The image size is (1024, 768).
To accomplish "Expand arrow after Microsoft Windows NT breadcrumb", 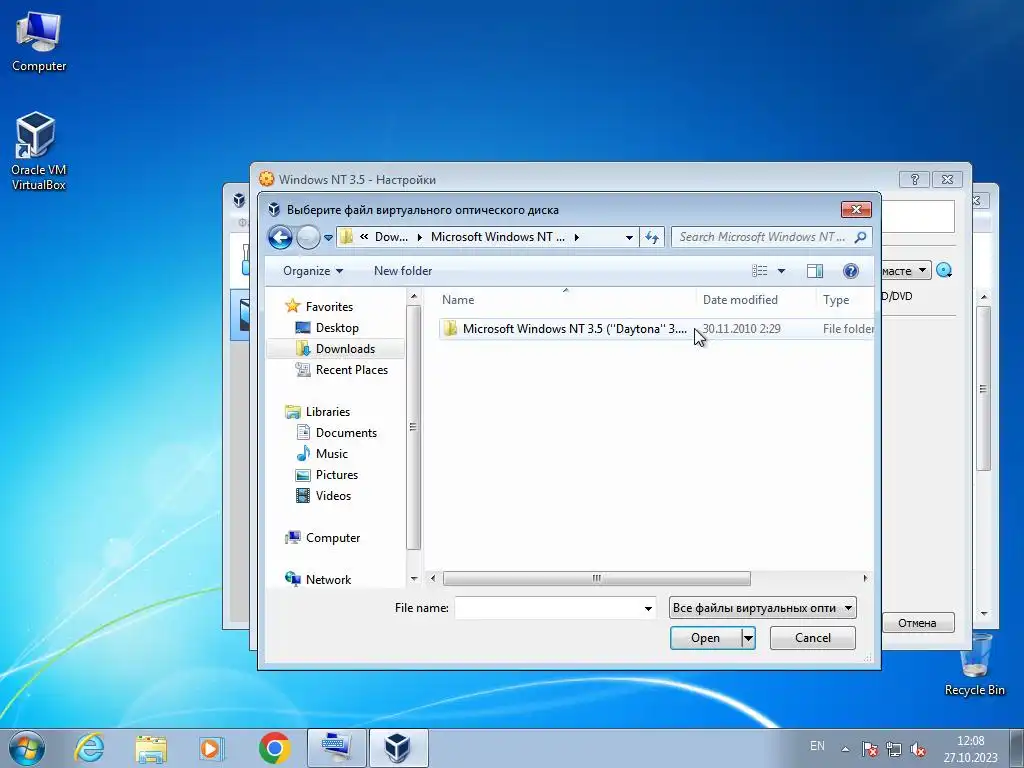I will coord(577,237).
